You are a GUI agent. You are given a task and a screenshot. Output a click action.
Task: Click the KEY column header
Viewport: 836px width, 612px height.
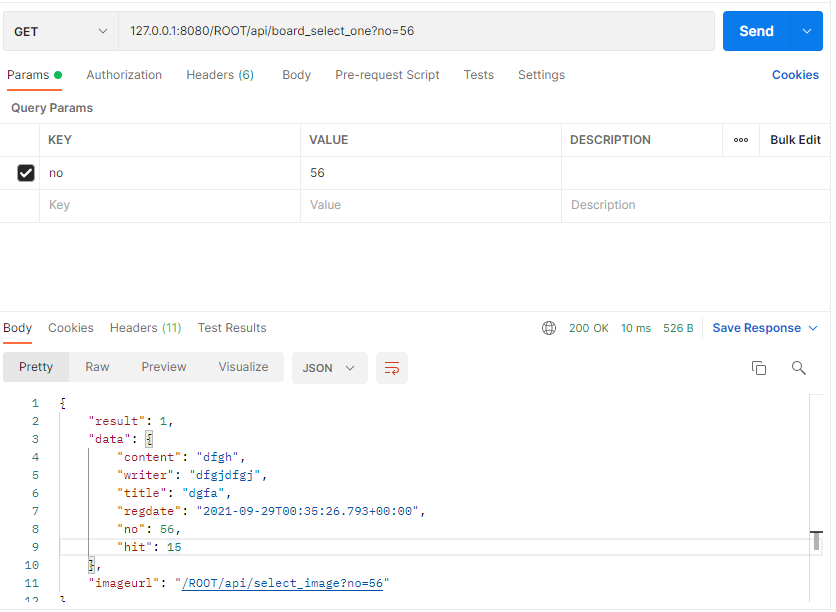60,140
